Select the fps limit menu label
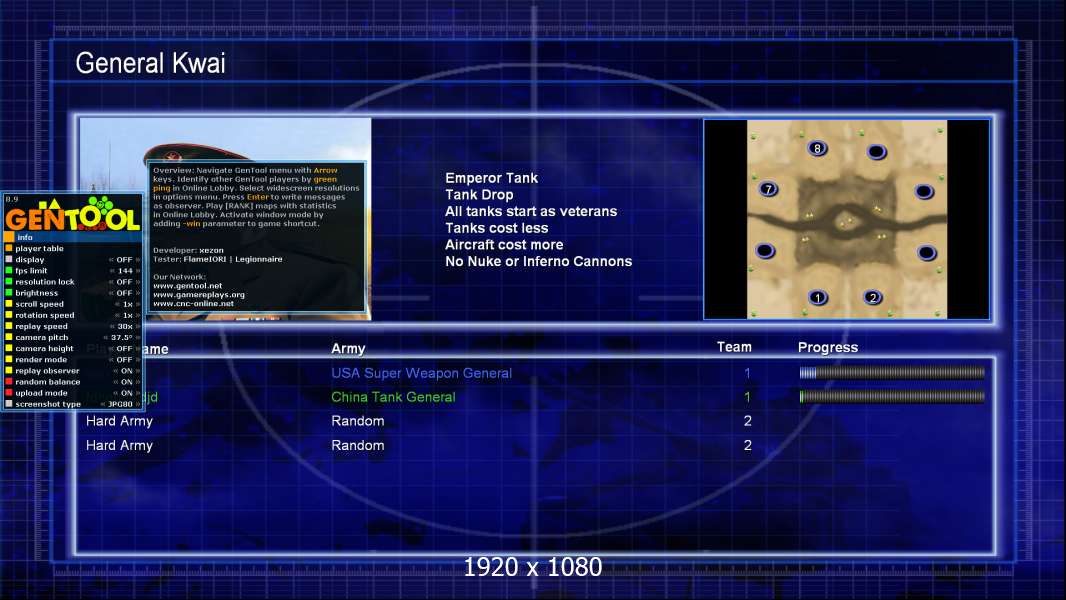This screenshot has width=1066, height=600. (31, 270)
